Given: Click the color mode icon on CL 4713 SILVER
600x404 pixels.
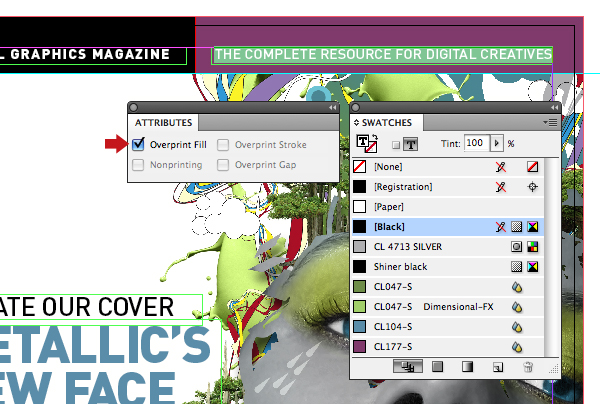Looking at the screenshot, I should (533, 247).
